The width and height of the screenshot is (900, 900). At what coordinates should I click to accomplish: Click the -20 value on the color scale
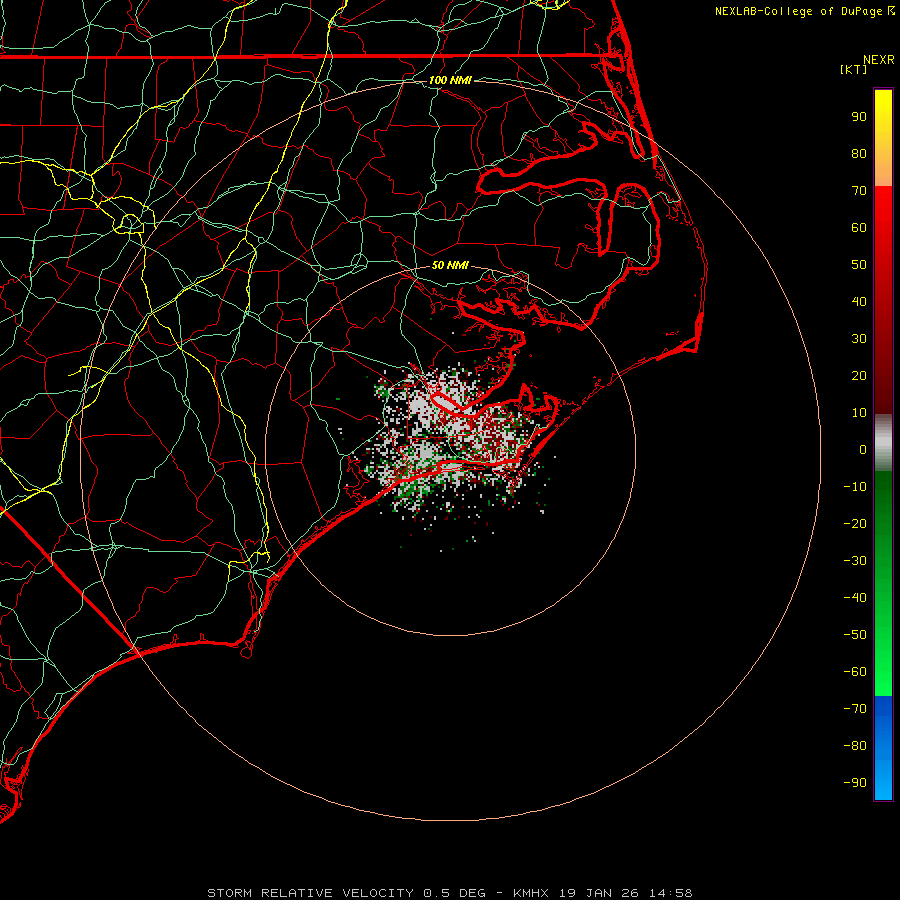coord(855,524)
